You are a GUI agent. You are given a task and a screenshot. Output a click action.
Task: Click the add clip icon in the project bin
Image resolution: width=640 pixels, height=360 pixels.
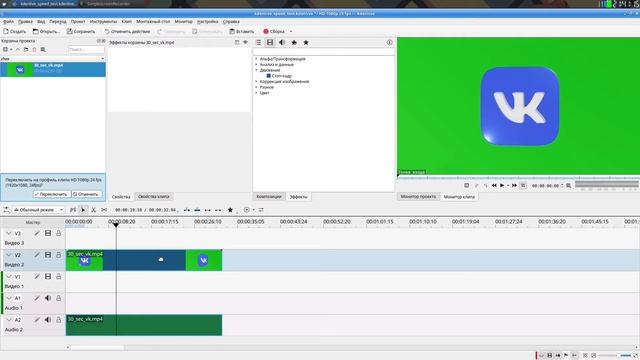pyautogui.click(x=5, y=49)
